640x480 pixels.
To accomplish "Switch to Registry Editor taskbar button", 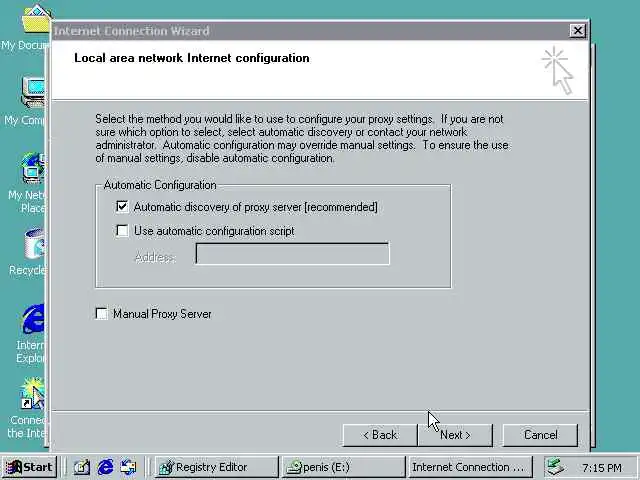I will (x=216, y=467).
